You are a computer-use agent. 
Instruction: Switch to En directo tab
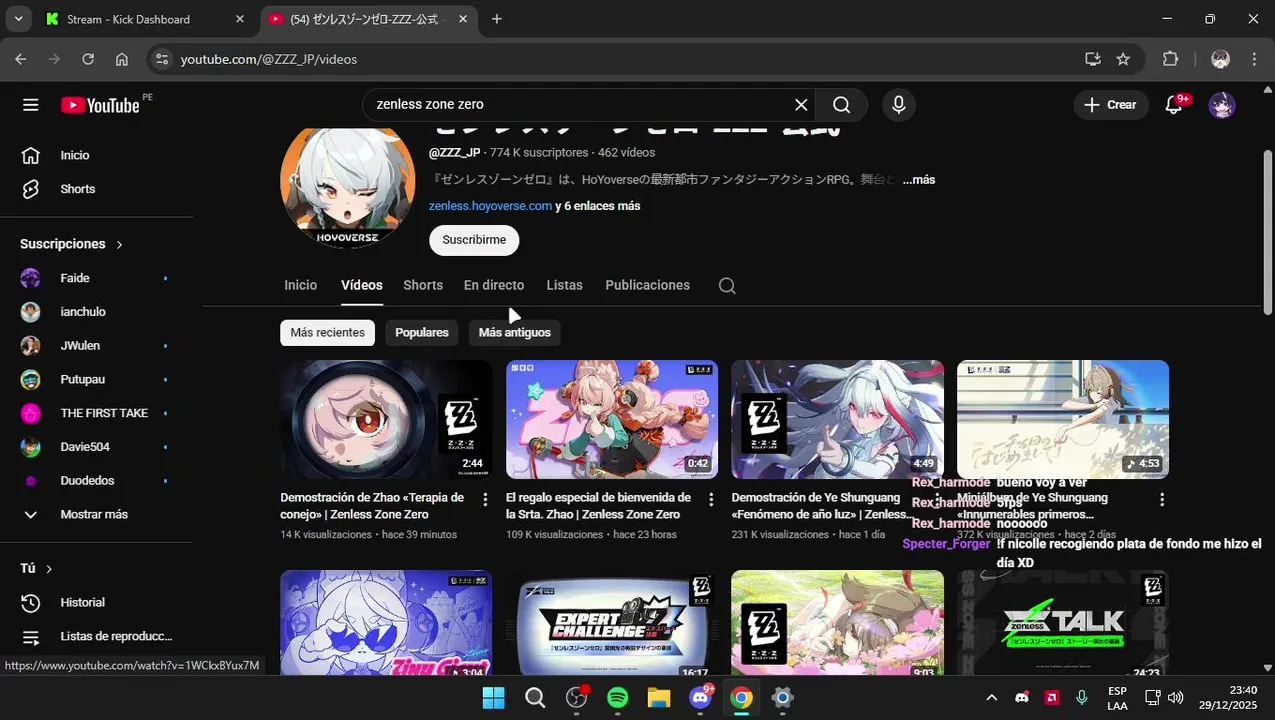click(494, 285)
